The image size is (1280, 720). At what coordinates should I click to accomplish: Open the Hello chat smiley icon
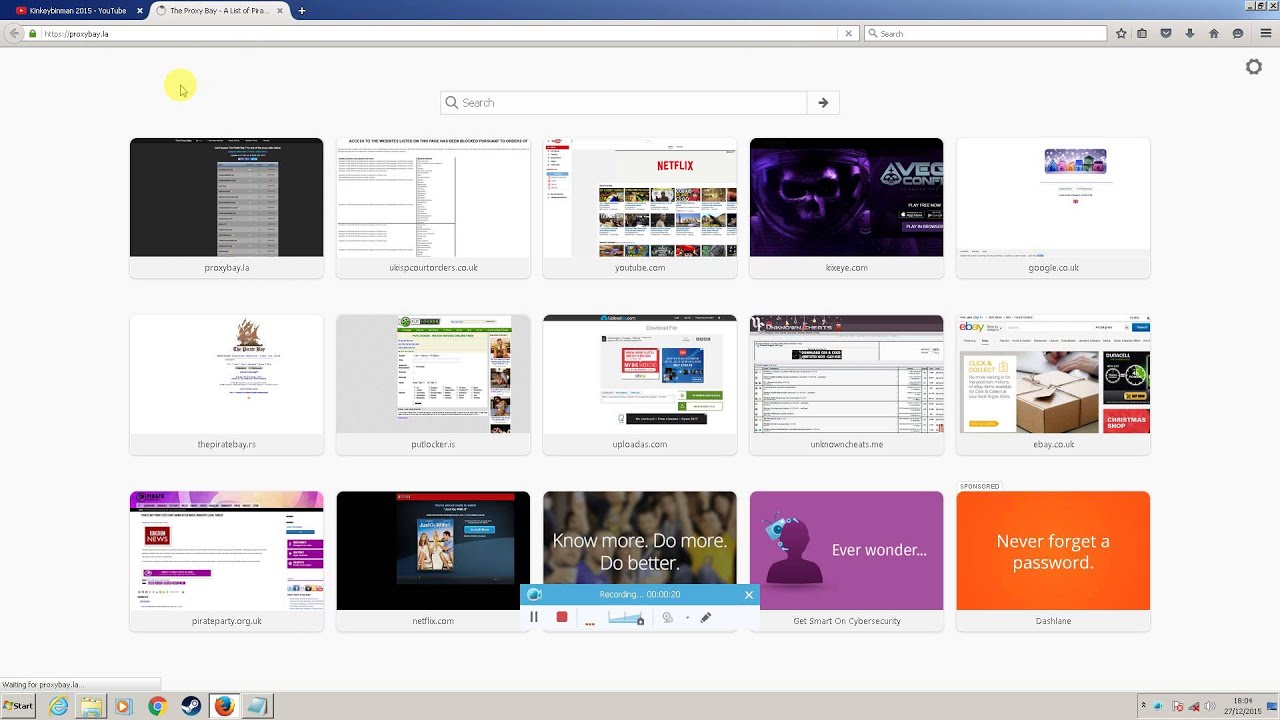[x=1238, y=33]
